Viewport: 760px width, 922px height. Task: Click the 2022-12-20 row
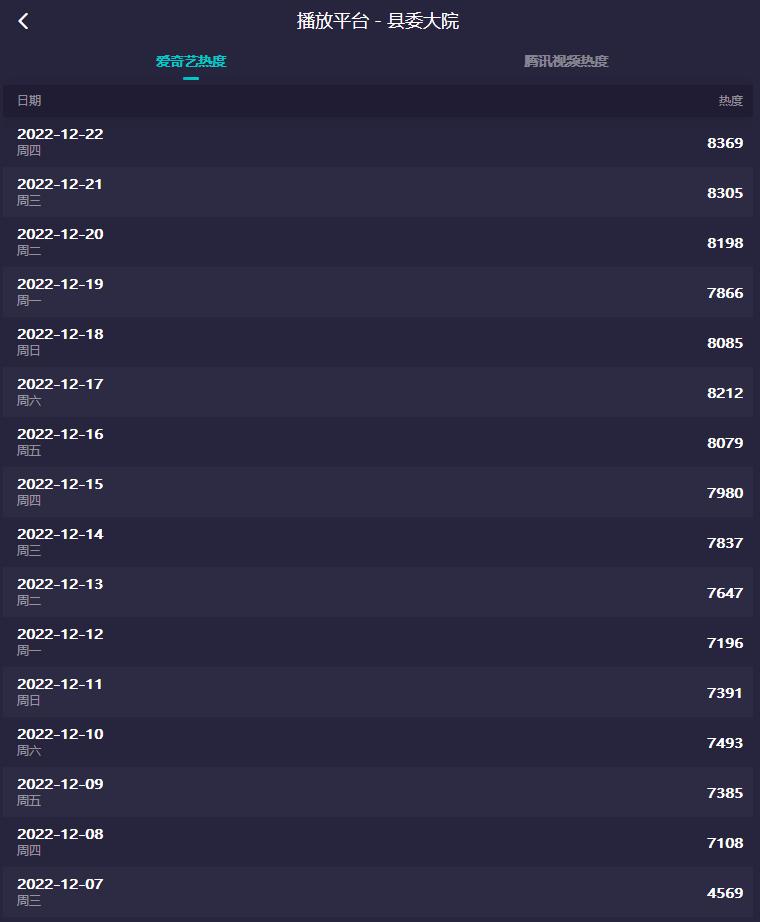tap(380, 242)
